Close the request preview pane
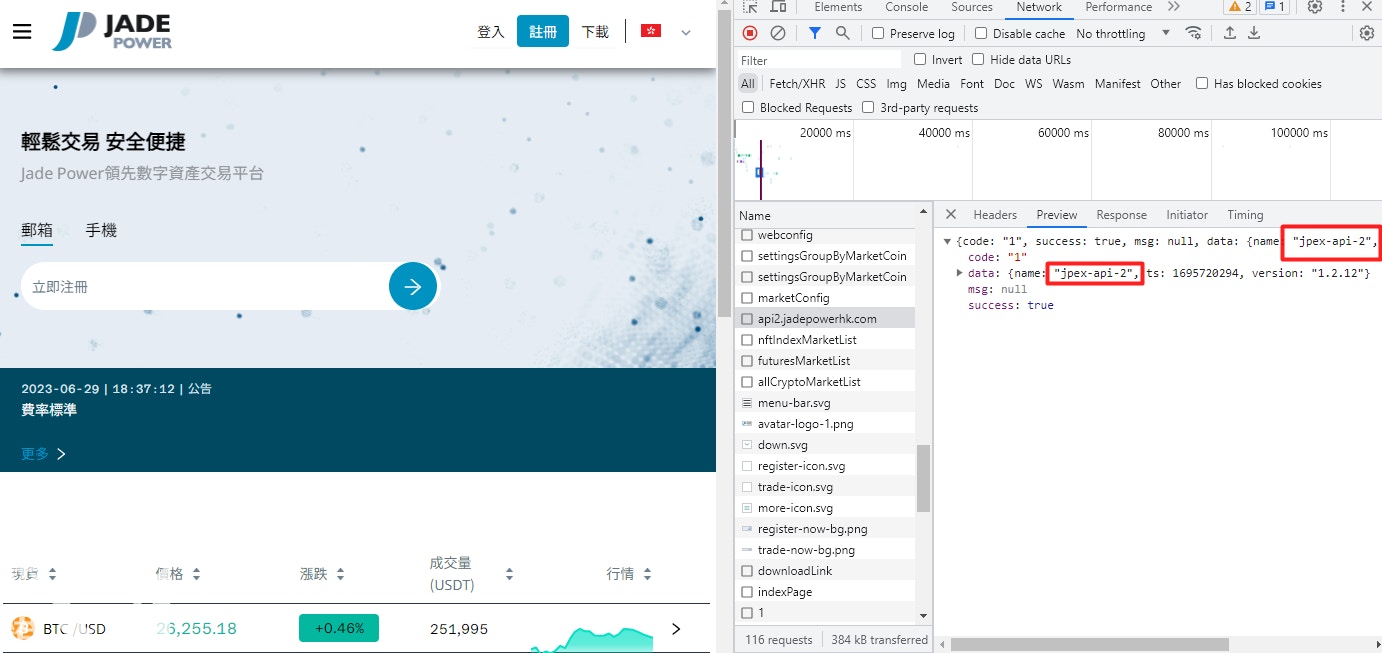This screenshot has width=1382, height=653. pos(951,215)
